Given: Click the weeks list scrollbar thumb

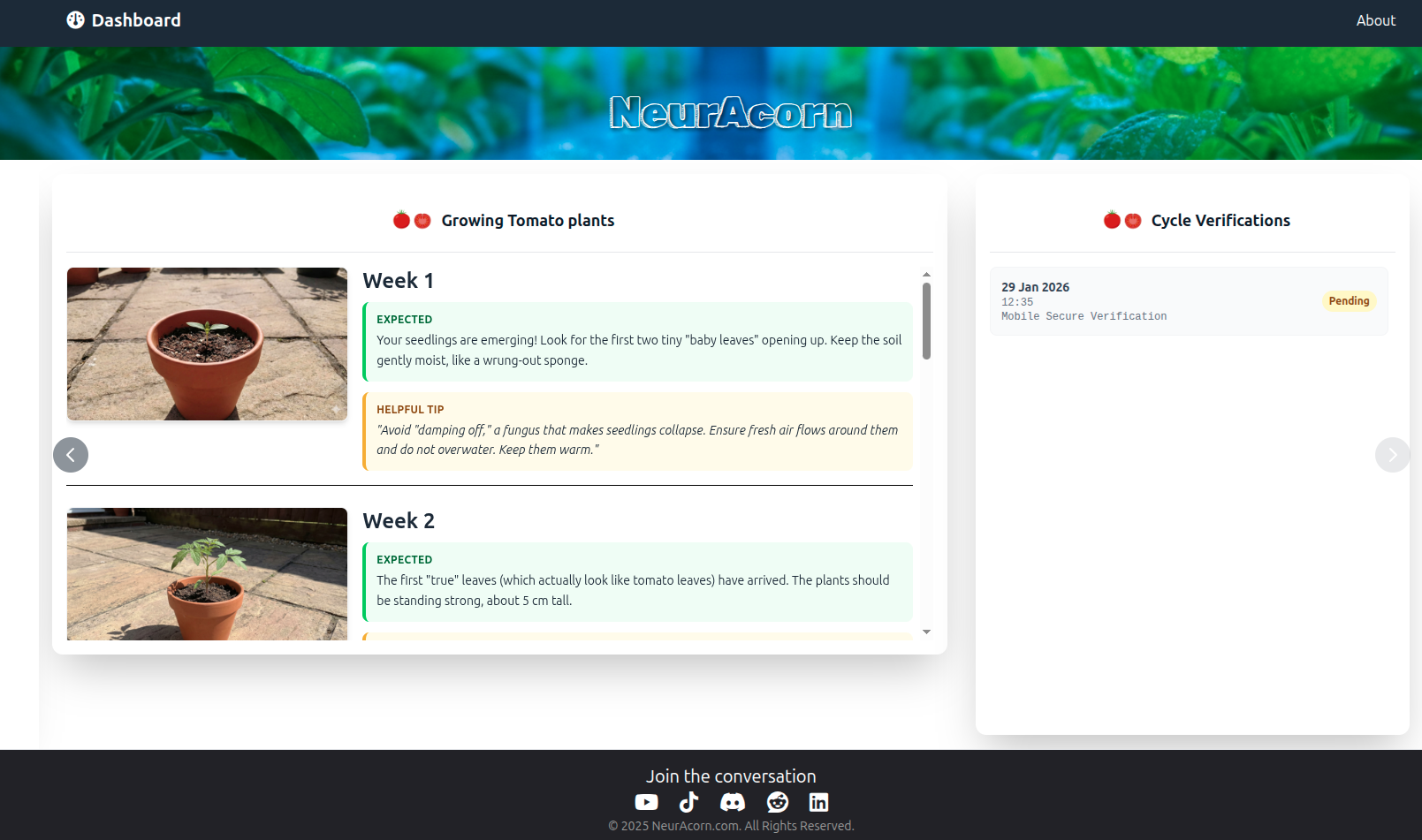Looking at the screenshot, I should coord(926,321).
